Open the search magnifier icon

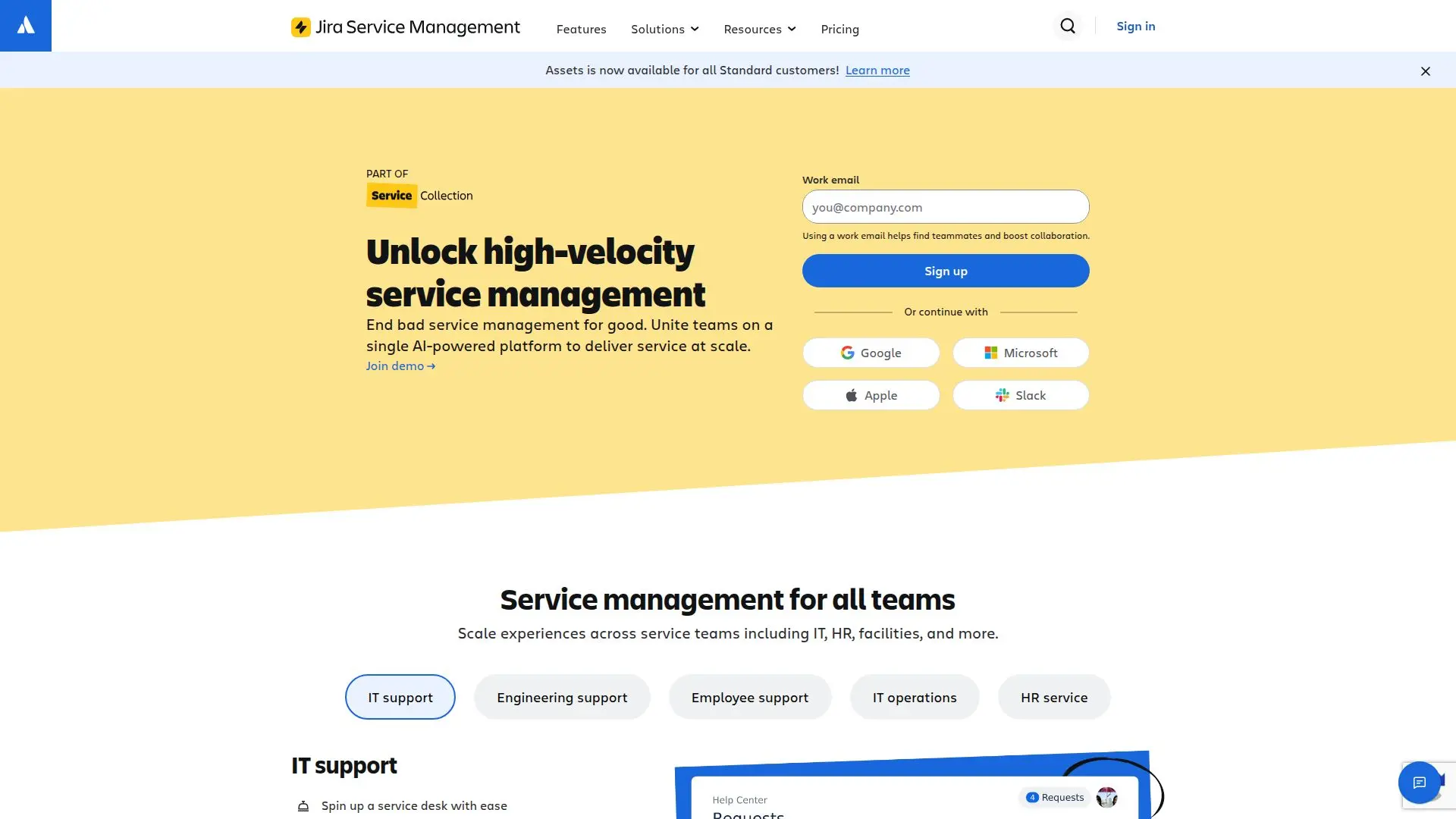tap(1068, 27)
